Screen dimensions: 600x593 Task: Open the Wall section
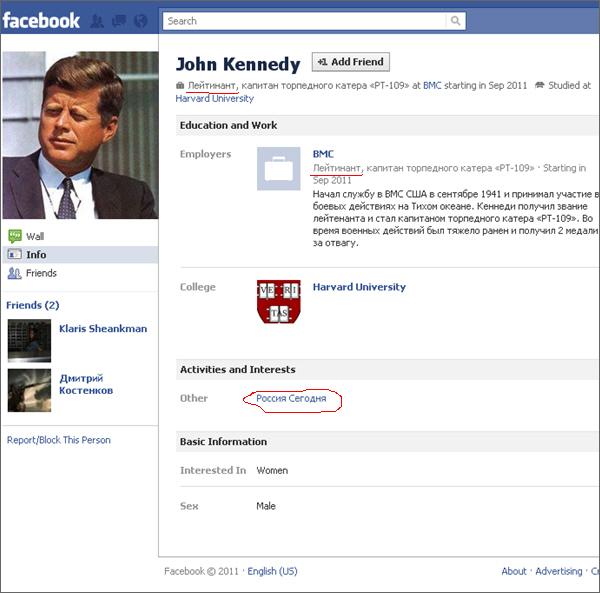click(x=35, y=236)
